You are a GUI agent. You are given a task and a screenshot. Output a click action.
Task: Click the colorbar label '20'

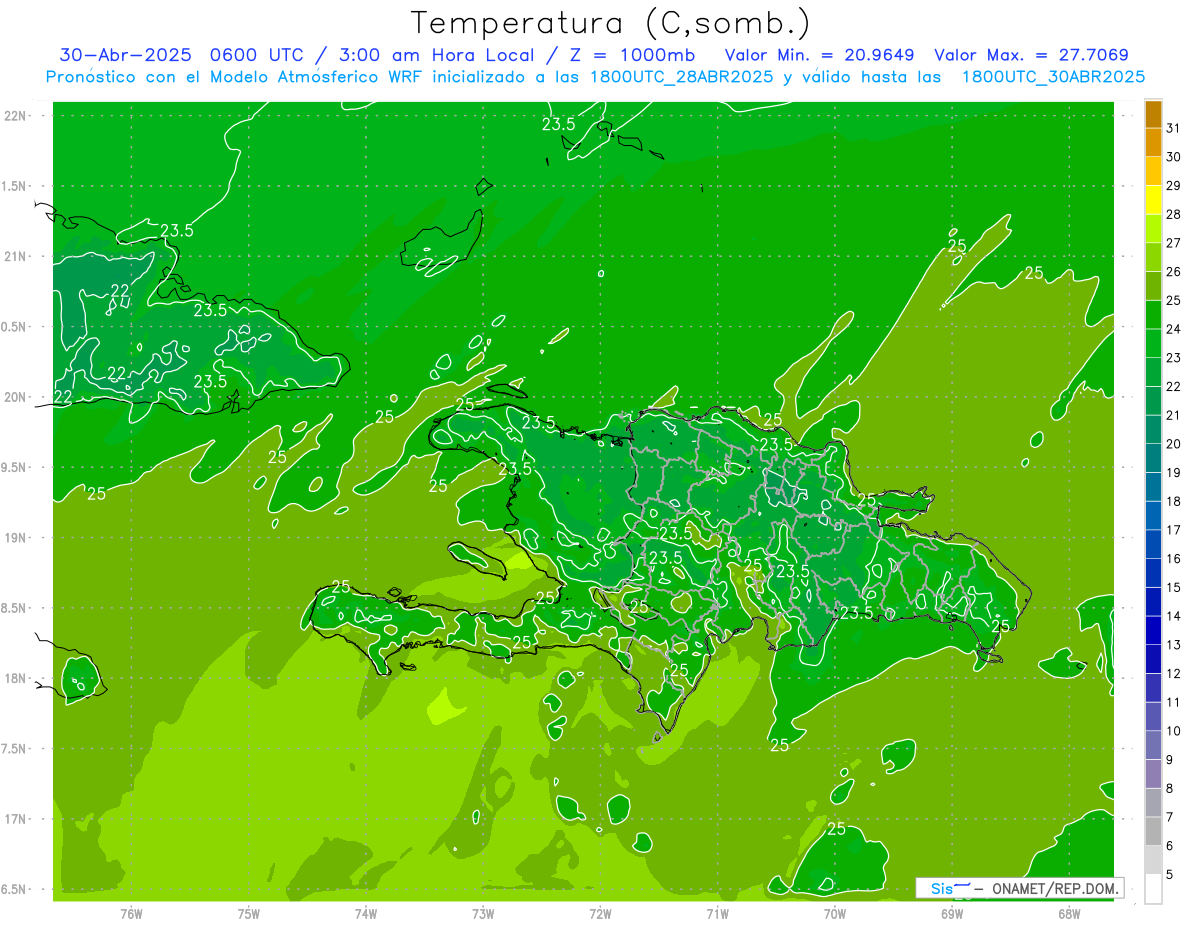[x=1173, y=444]
